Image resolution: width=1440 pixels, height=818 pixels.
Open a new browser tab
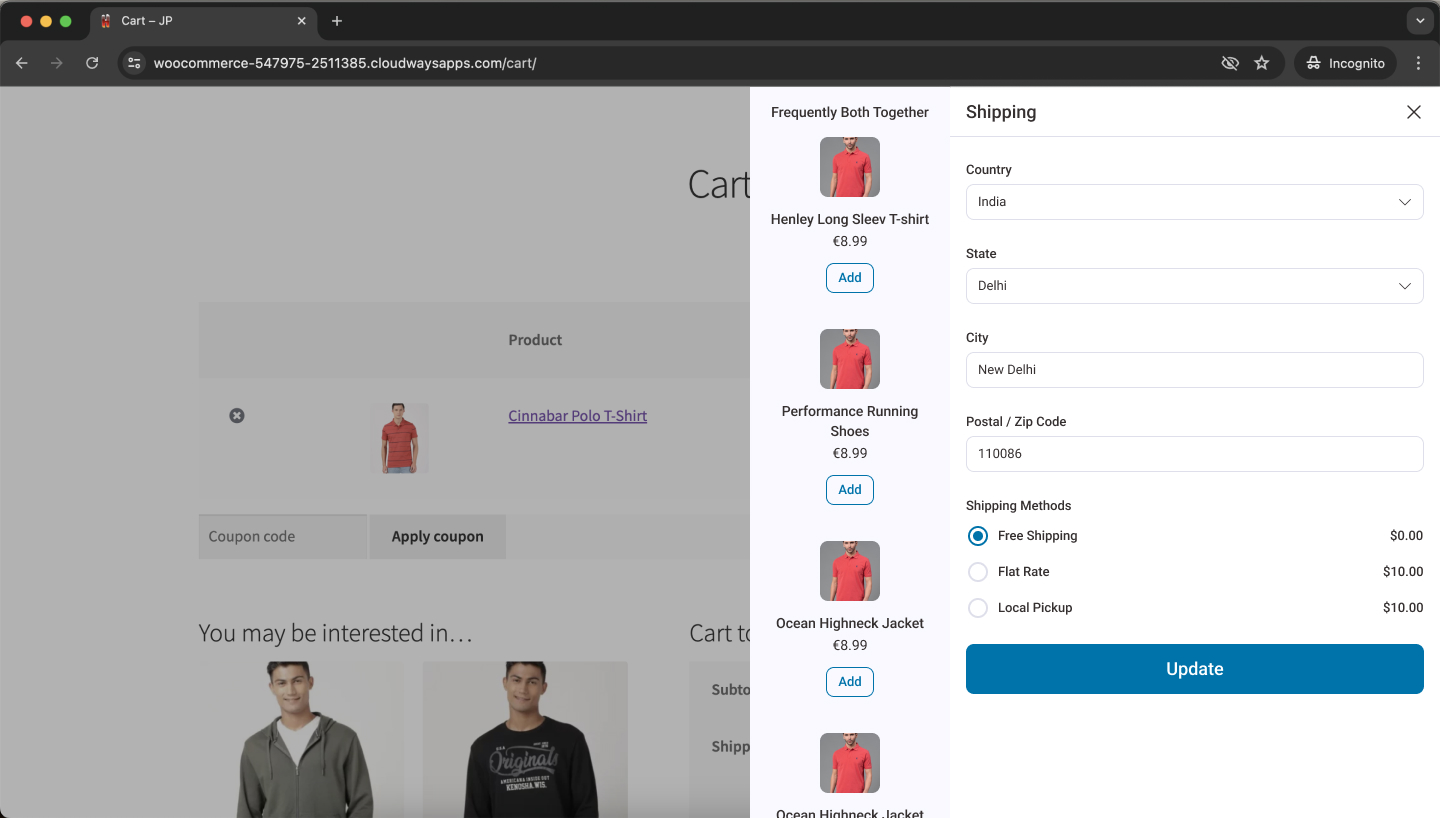click(x=337, y=20)
